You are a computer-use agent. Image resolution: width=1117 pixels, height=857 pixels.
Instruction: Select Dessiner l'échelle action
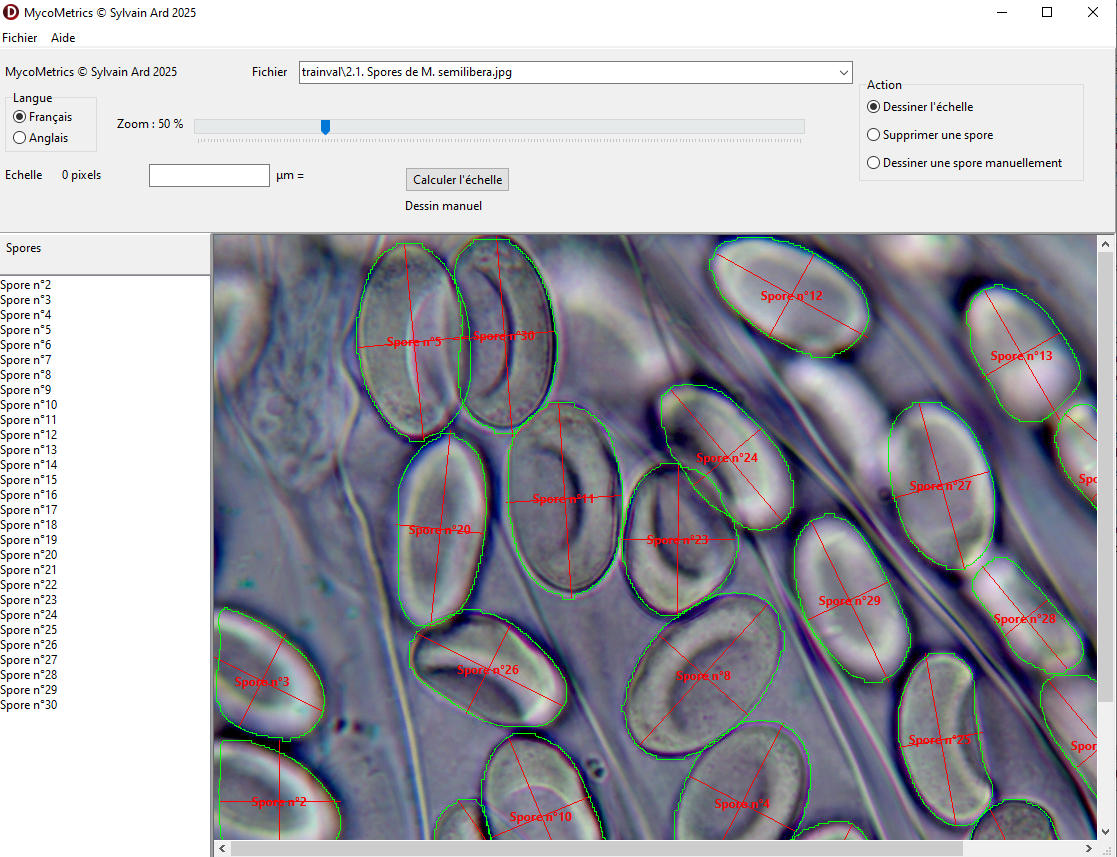tap(920, 107)
